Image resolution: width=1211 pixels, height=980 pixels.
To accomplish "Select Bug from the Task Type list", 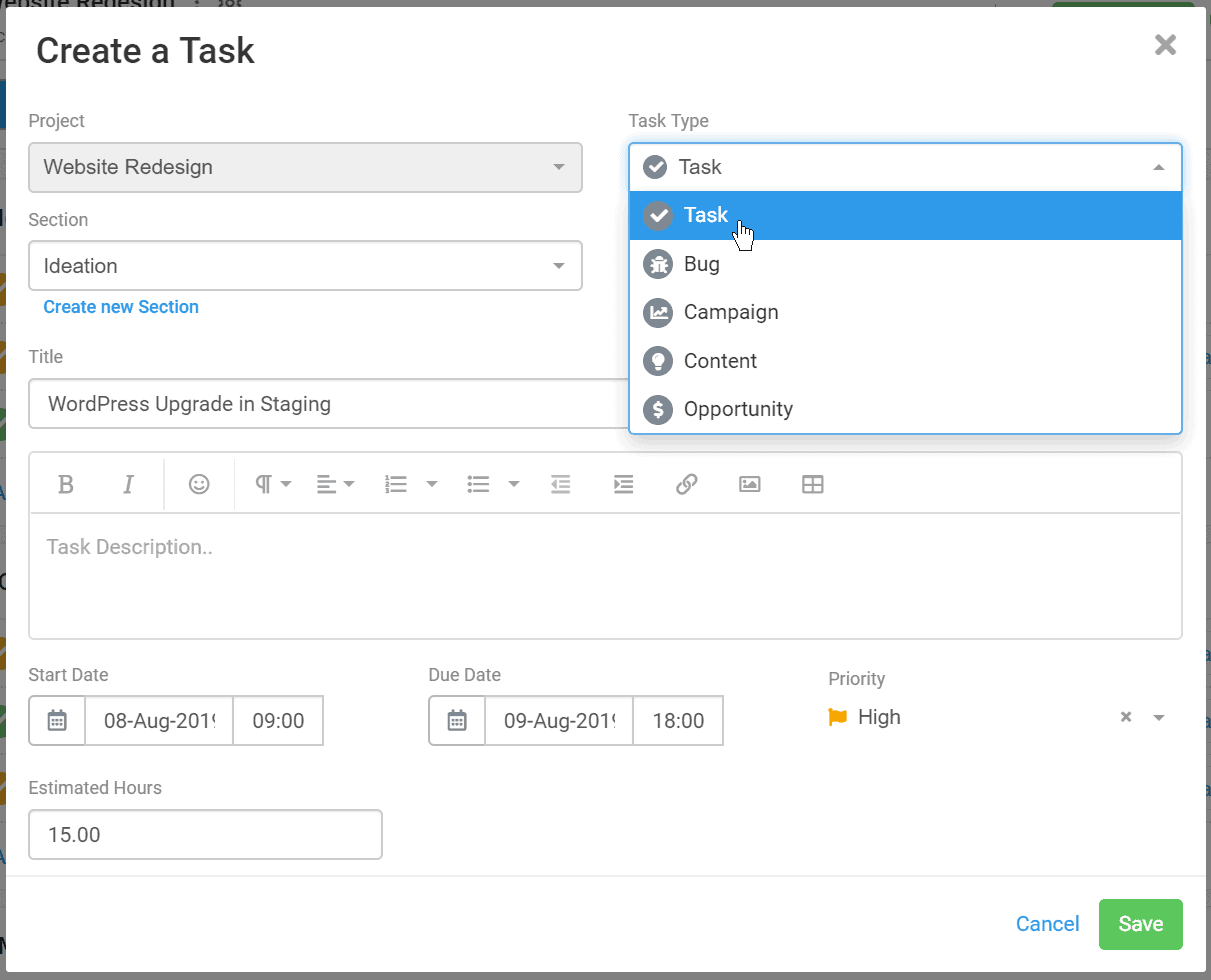I will [x=701, y=264].
